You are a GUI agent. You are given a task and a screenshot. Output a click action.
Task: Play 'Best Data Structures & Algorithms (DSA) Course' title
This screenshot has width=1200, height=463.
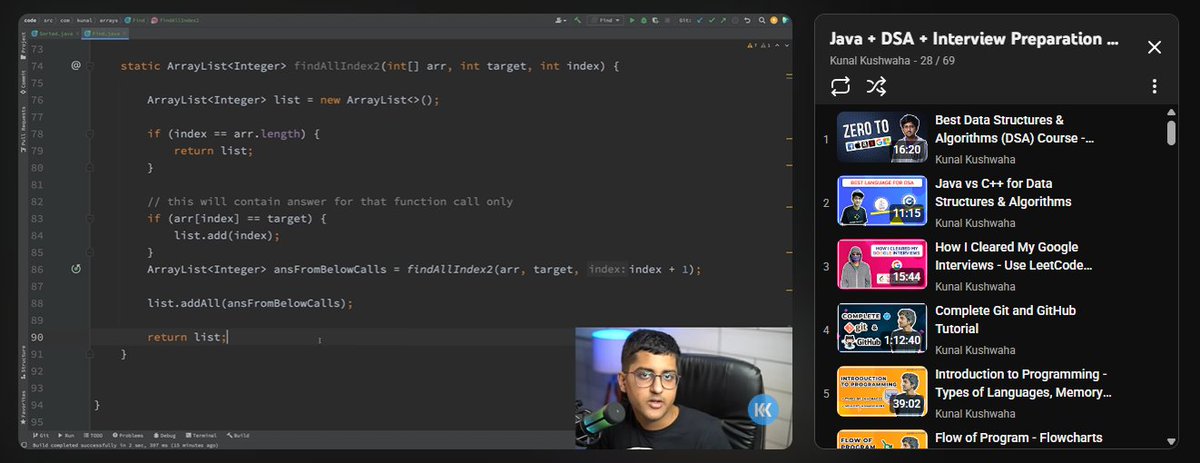(x=1014, y=129)
